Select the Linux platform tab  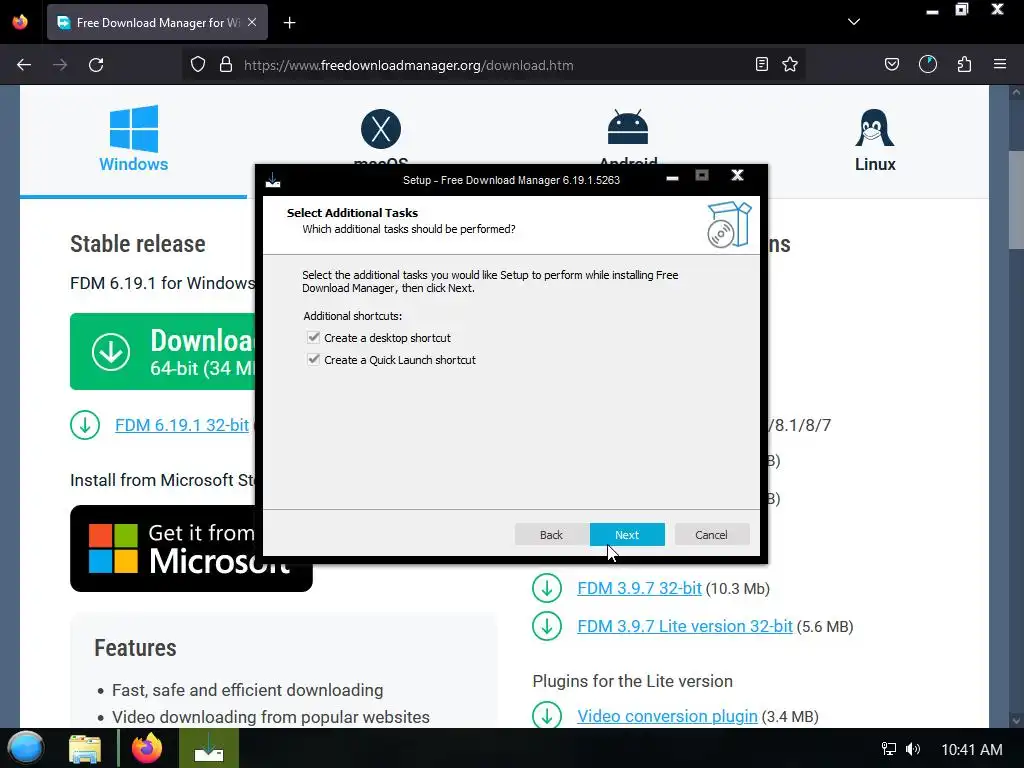tap(875, 140)
